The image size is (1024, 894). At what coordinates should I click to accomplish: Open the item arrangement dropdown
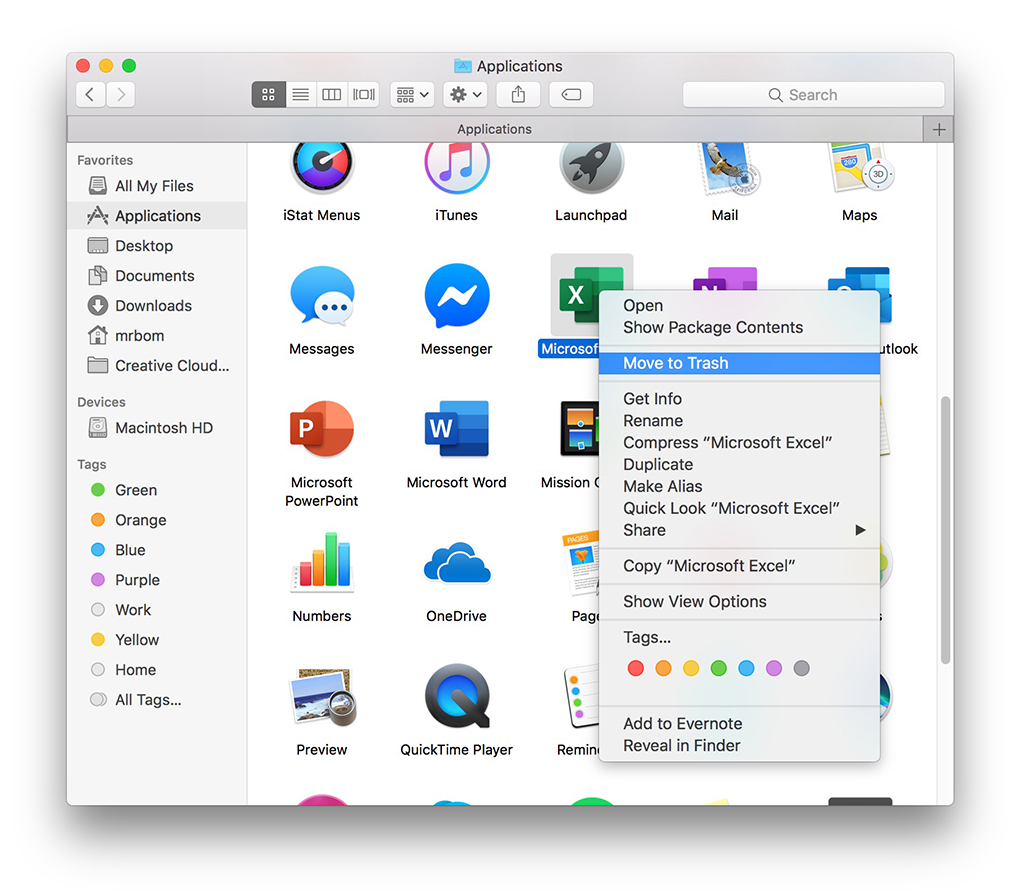click(412, 95)
